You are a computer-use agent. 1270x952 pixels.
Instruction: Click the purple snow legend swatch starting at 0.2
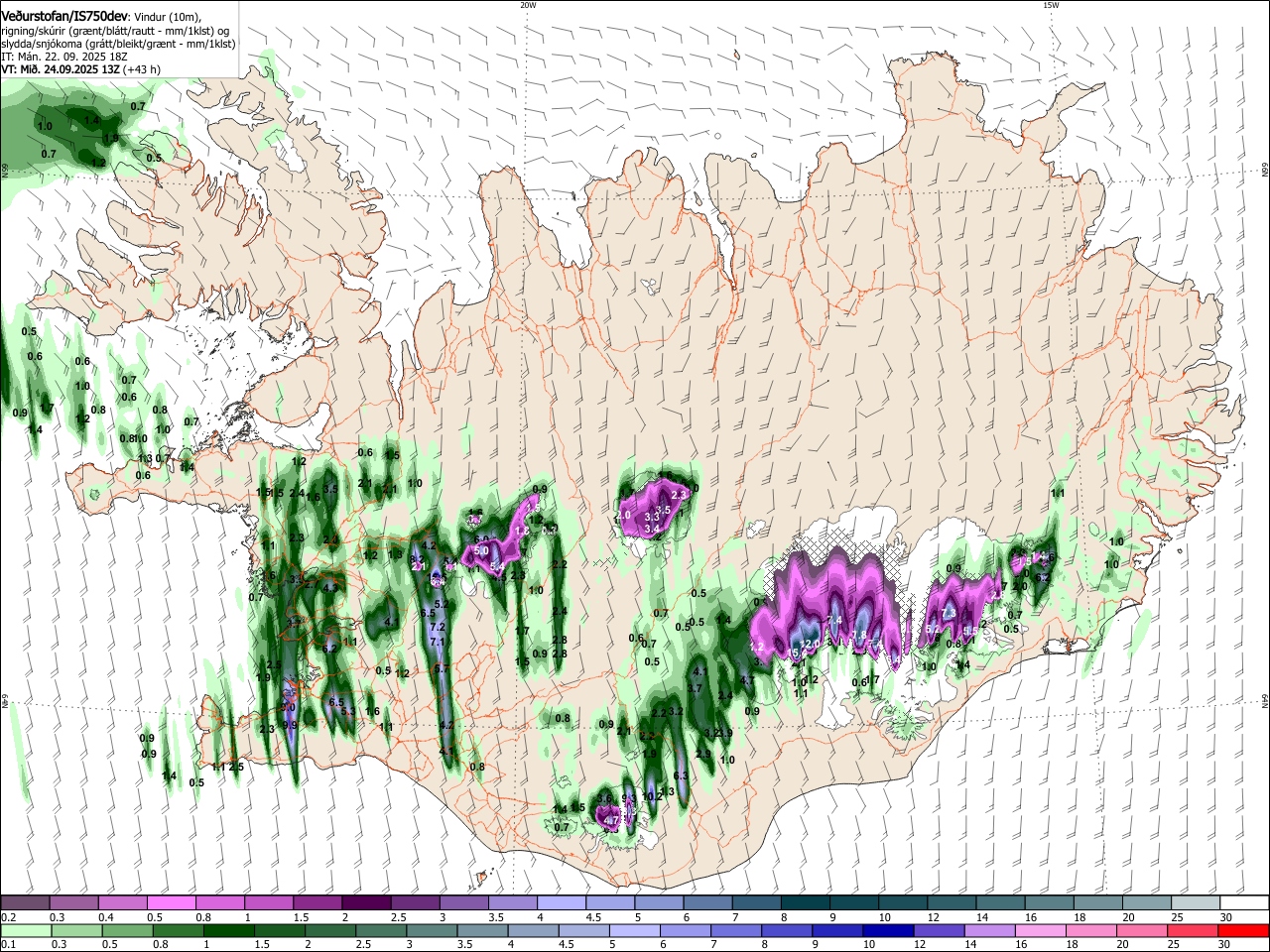[25, 903]
